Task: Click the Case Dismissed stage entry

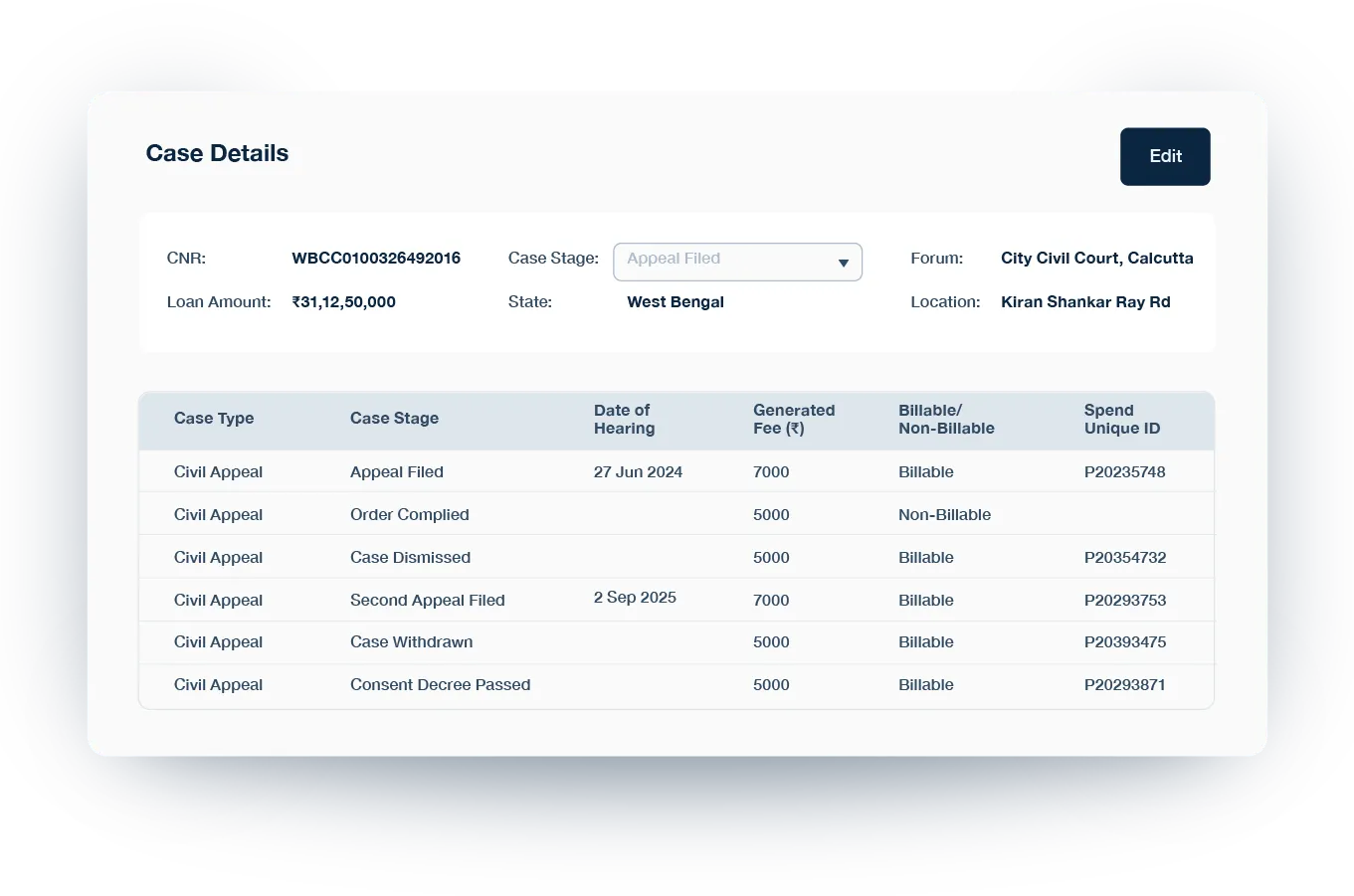Action: pyautogui.click(x=410, y=557)
